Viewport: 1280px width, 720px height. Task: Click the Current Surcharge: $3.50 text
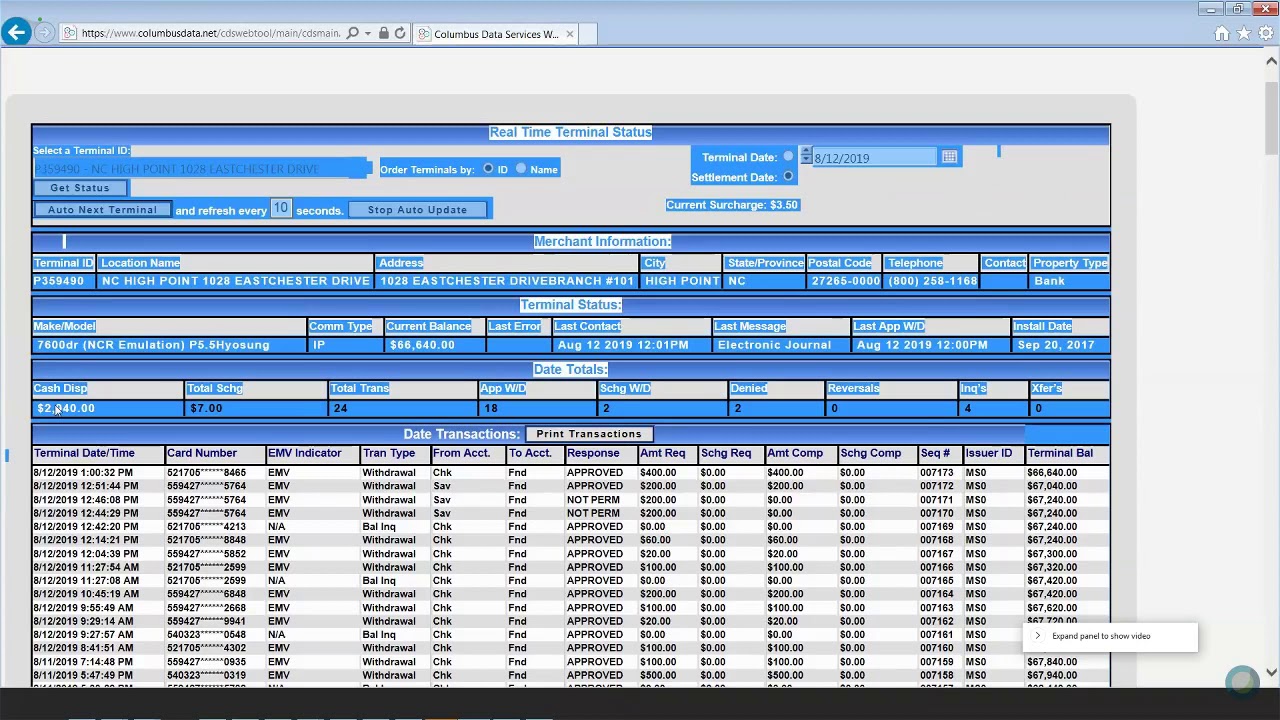732,205
